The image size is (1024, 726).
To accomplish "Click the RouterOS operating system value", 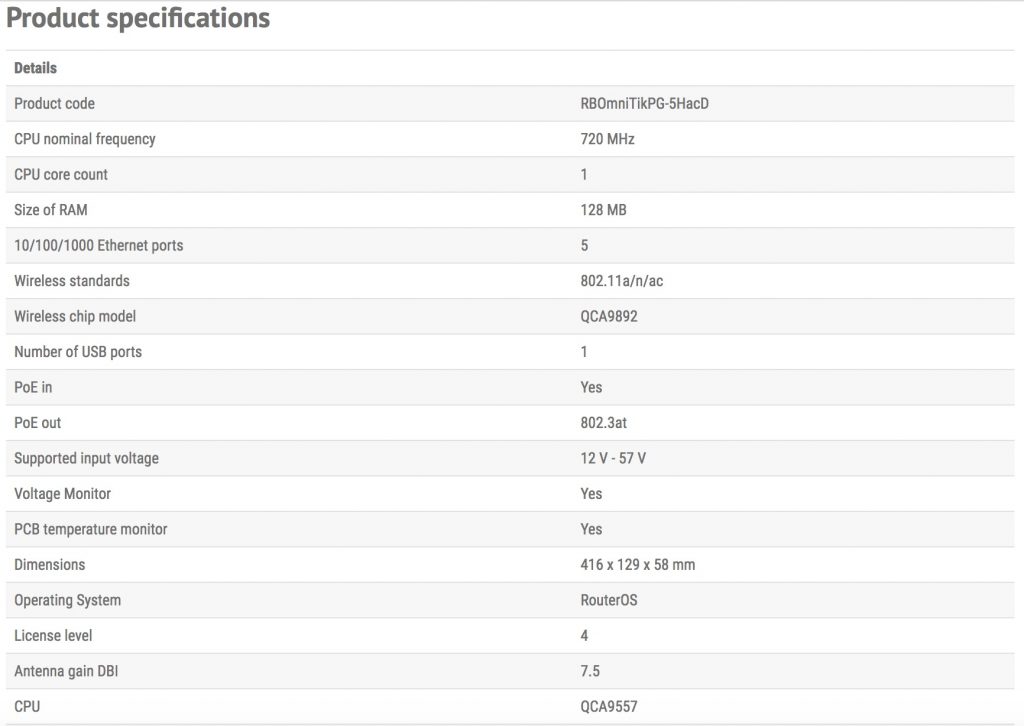I will 609,600.
